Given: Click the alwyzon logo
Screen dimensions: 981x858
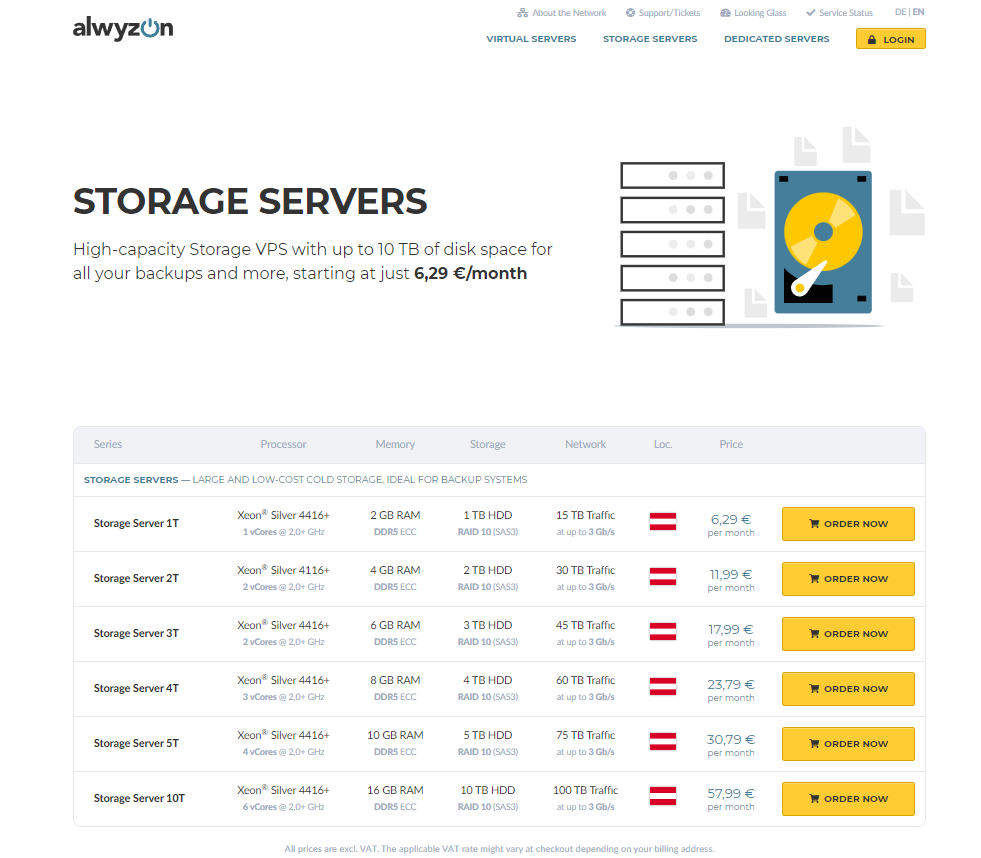Looking at the screenshot, I should 123,28.
